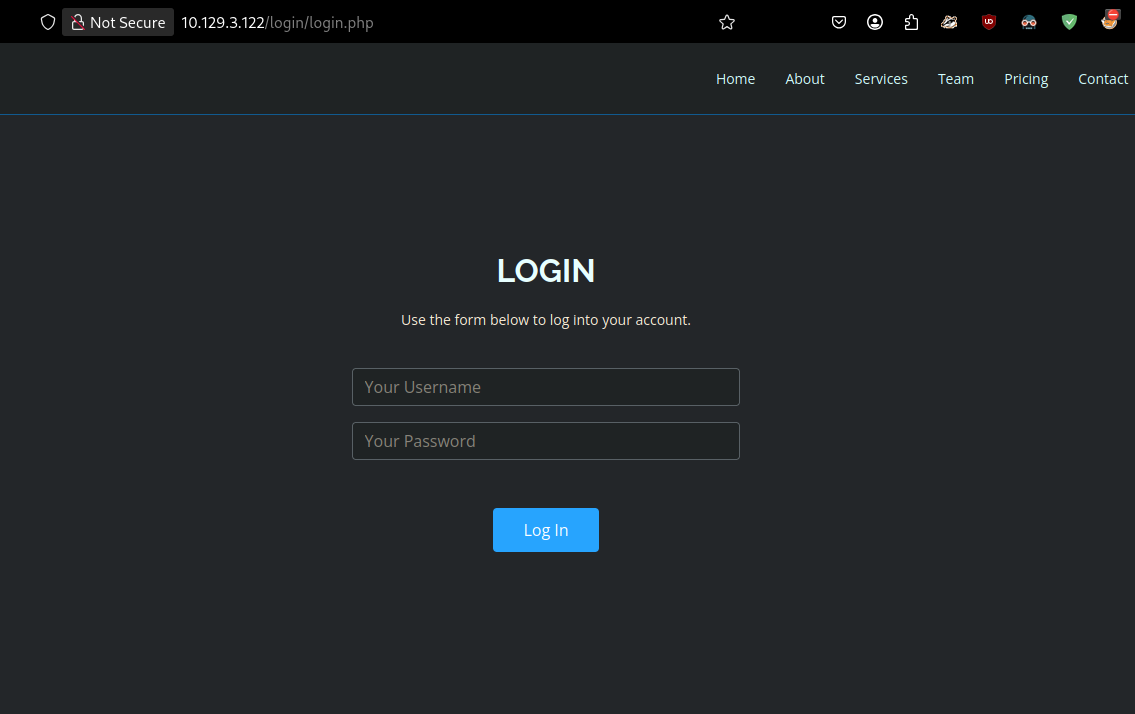1135x714 pixels.
Task: Open the Pocket save icon
Action: [x=839, y=22]
